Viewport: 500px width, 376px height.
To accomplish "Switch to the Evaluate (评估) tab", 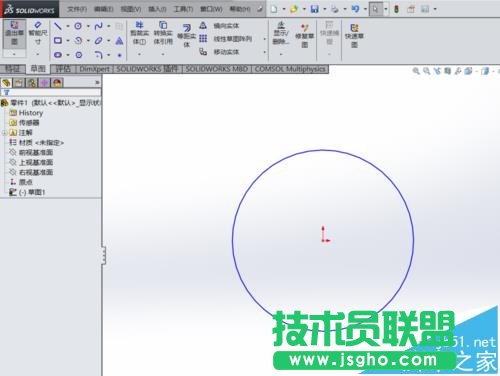I will point(63,69).
